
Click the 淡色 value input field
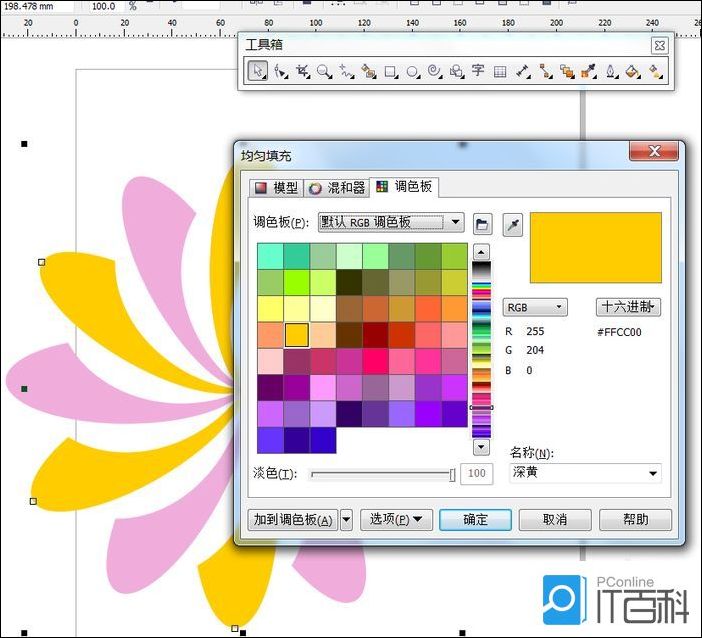(476, 473)
